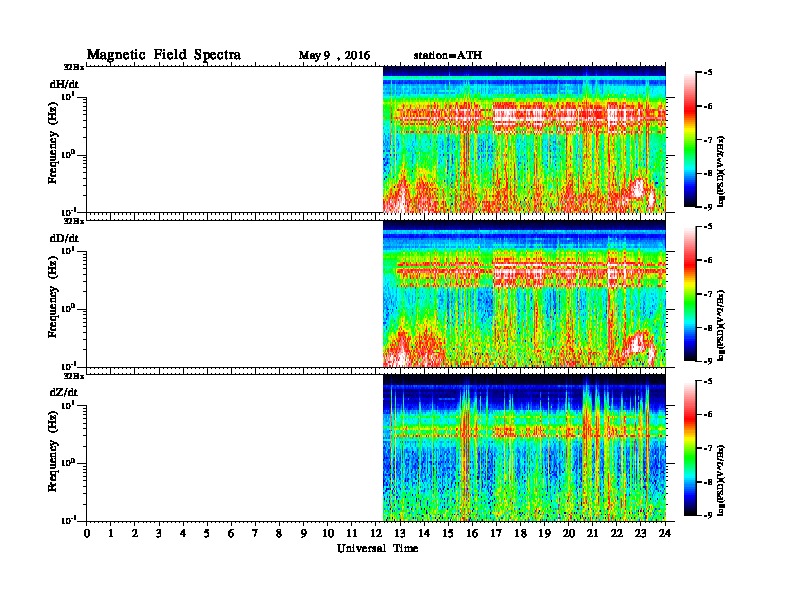Image resolution: width=792 pixels, height=612 pixels.
Task: Click the log(PSD) label beside the dZ/dt color bar
Action: pyautogui.click(x=721, y=479)
